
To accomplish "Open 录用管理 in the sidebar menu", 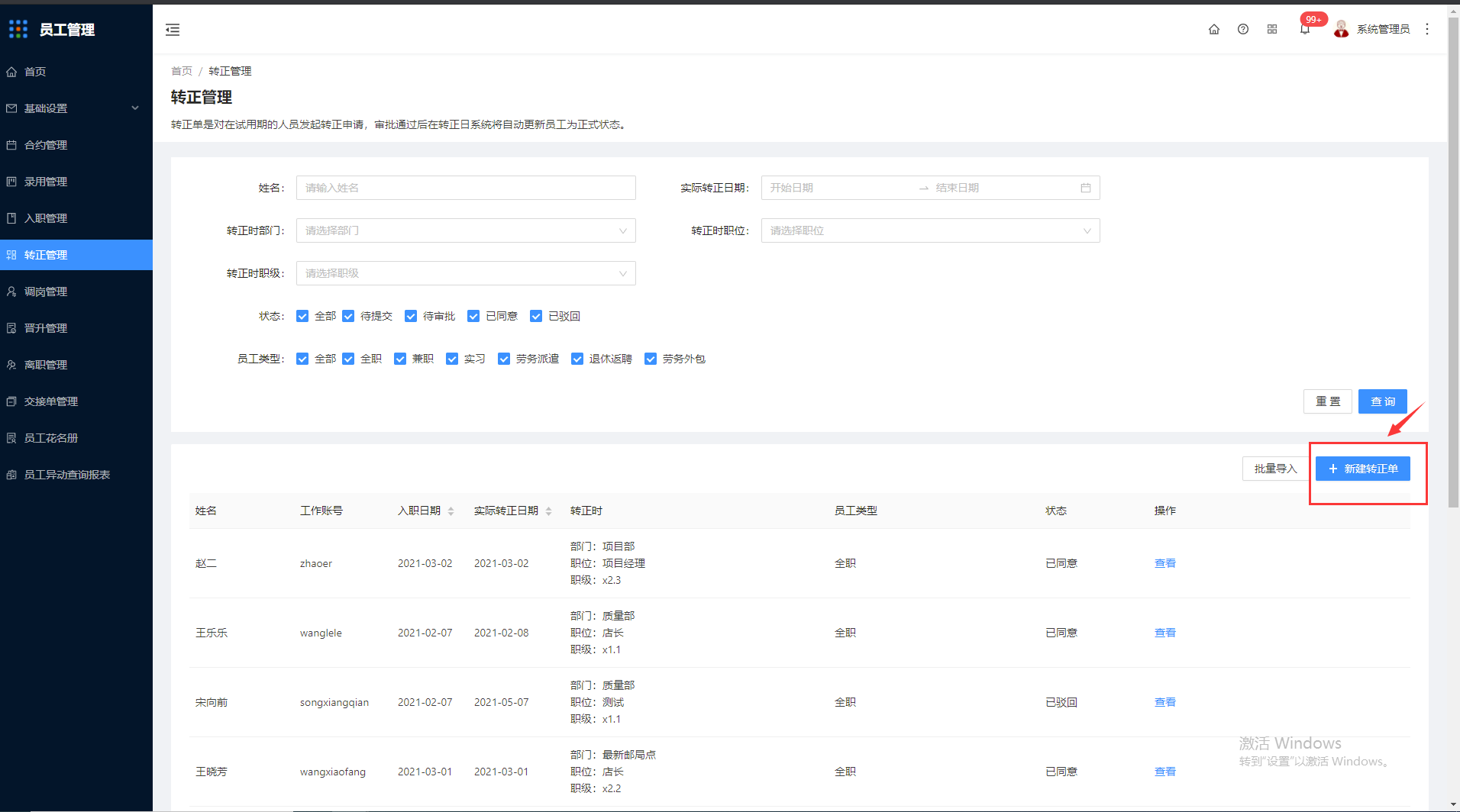I will pyautogui.click(x=76, y=182).
